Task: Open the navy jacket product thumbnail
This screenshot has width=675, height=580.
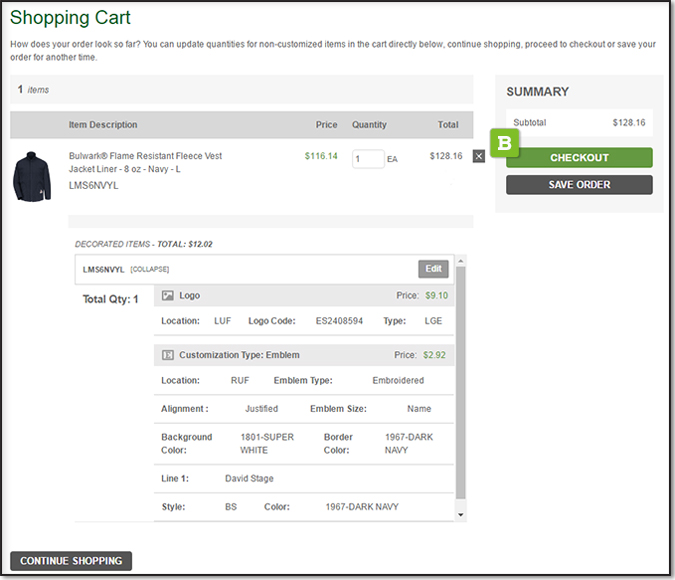Action: click(x=32, y=175)
